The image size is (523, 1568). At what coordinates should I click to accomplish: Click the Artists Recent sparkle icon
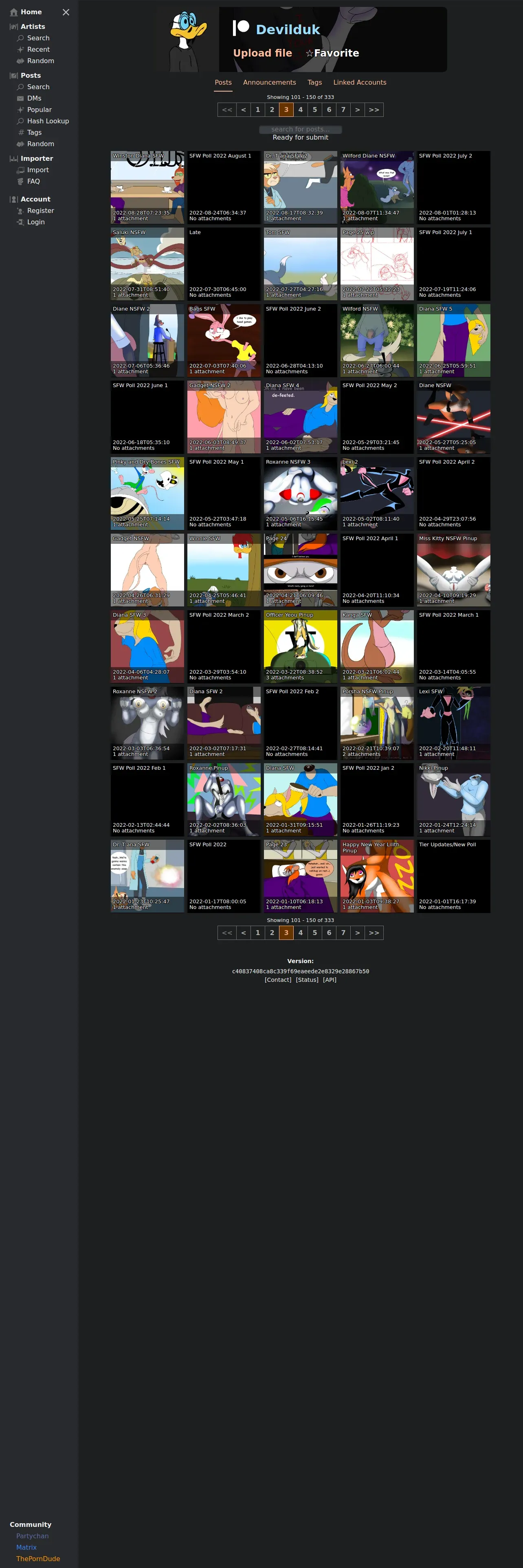(x=21, y=50)
